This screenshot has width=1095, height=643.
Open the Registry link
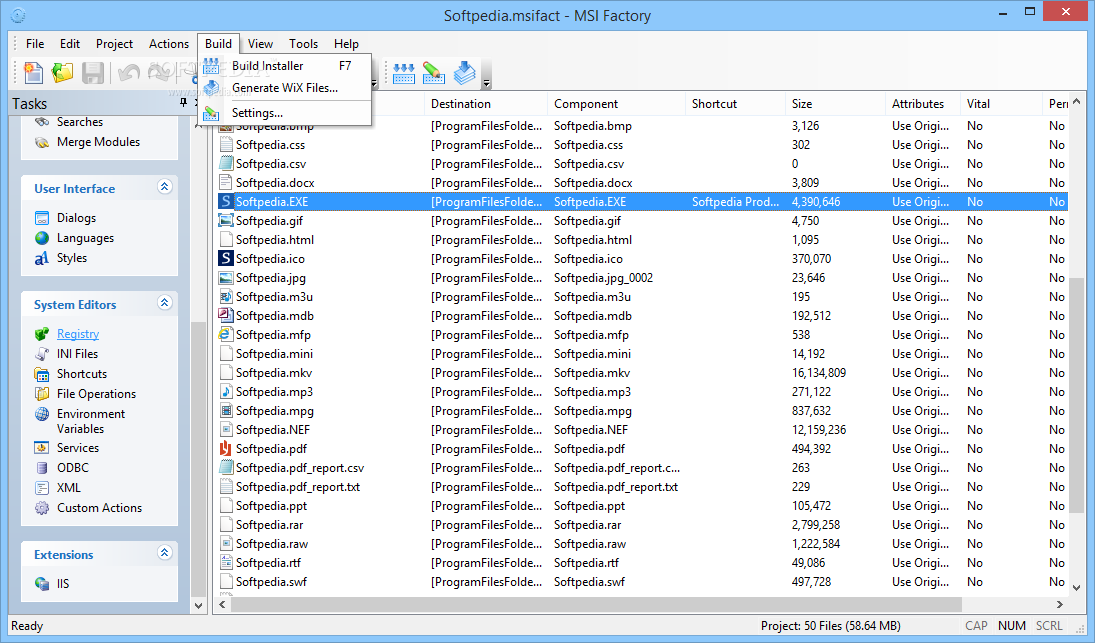pyautogui.click(x=78, y=334)
